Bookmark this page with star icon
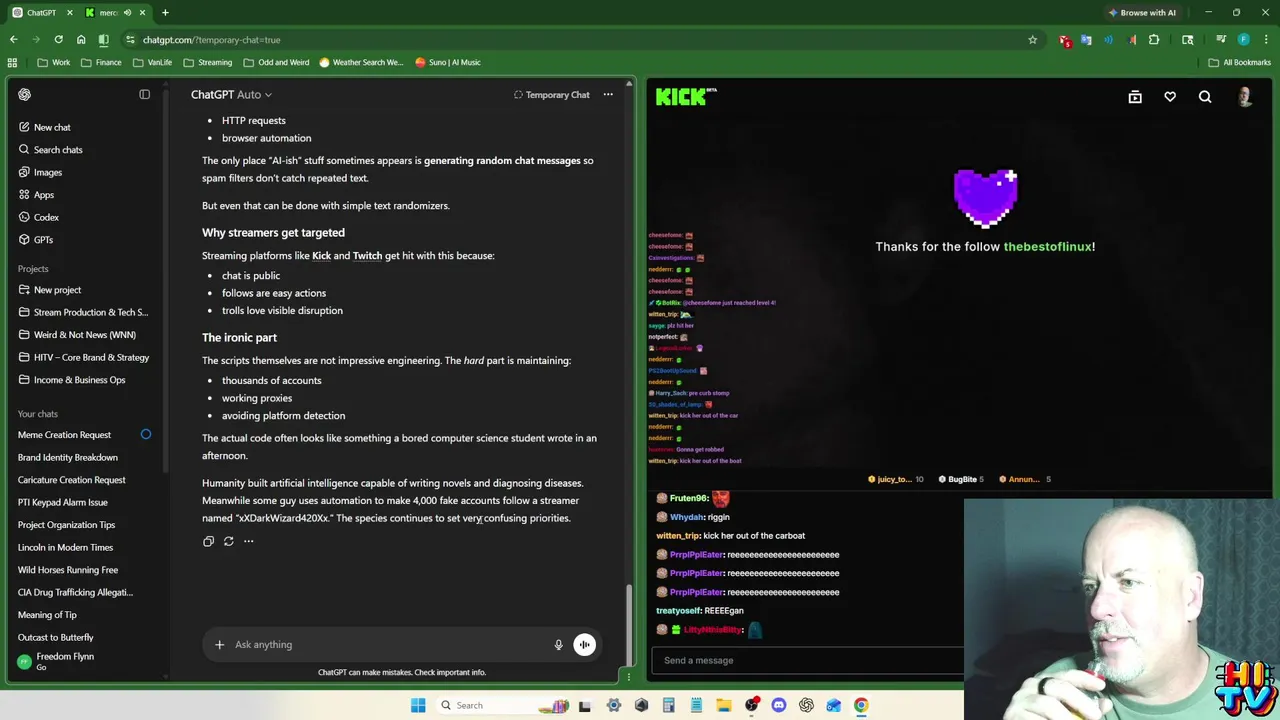 (1032, 40)
